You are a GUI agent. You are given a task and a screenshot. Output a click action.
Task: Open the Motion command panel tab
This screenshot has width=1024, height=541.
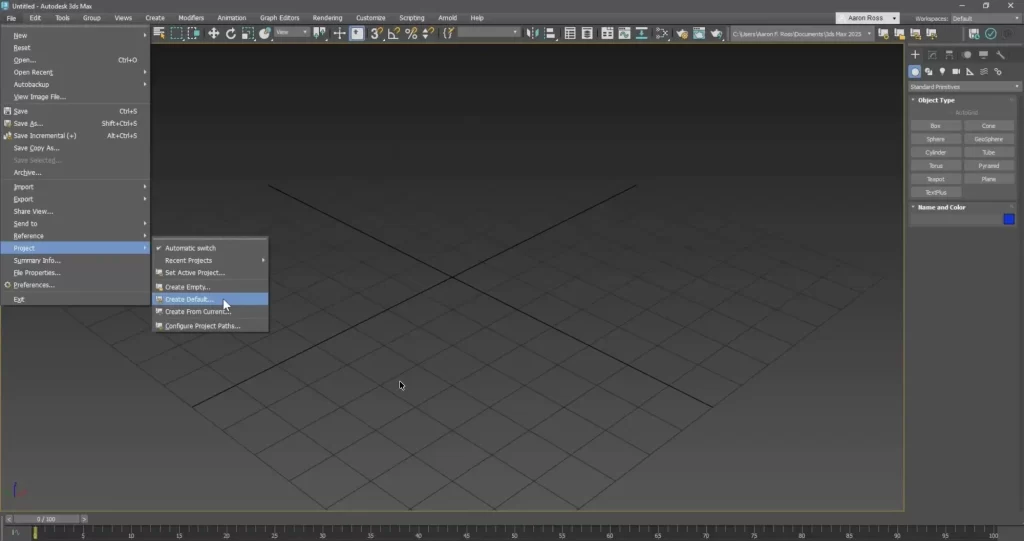(967, 55)
